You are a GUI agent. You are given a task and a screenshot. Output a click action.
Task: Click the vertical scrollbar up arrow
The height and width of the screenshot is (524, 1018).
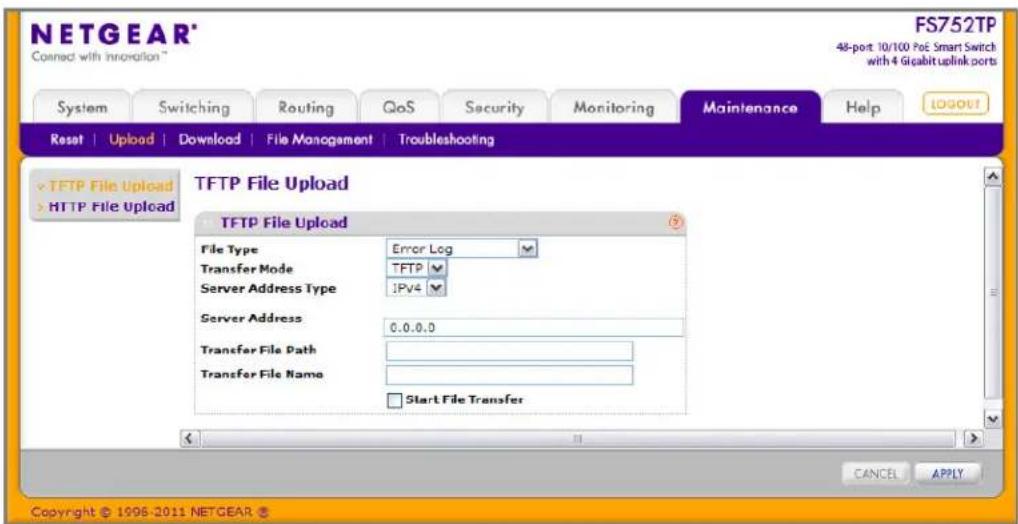click(991, 176)
